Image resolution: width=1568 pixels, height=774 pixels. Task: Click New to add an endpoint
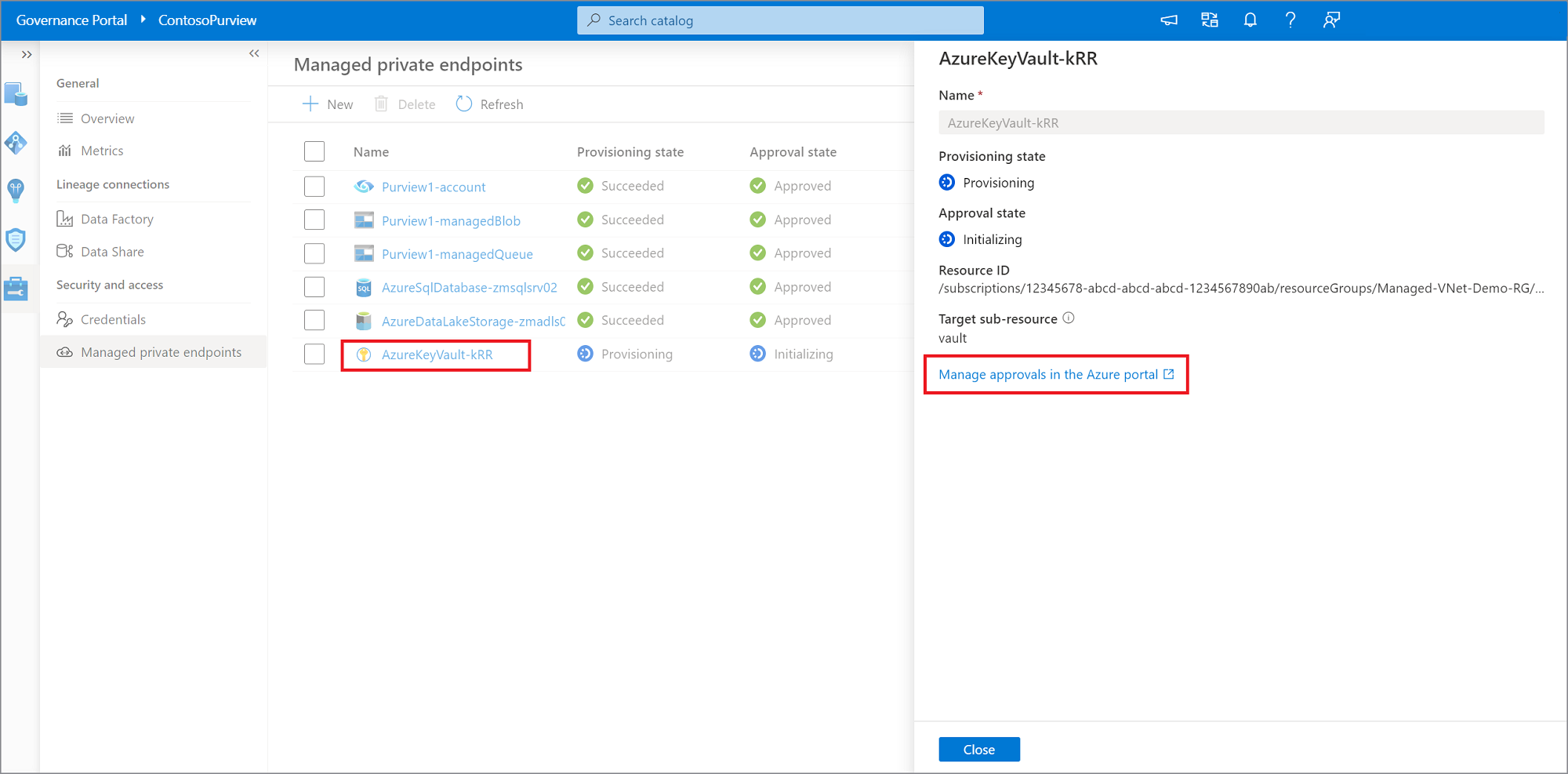(328, 104)
